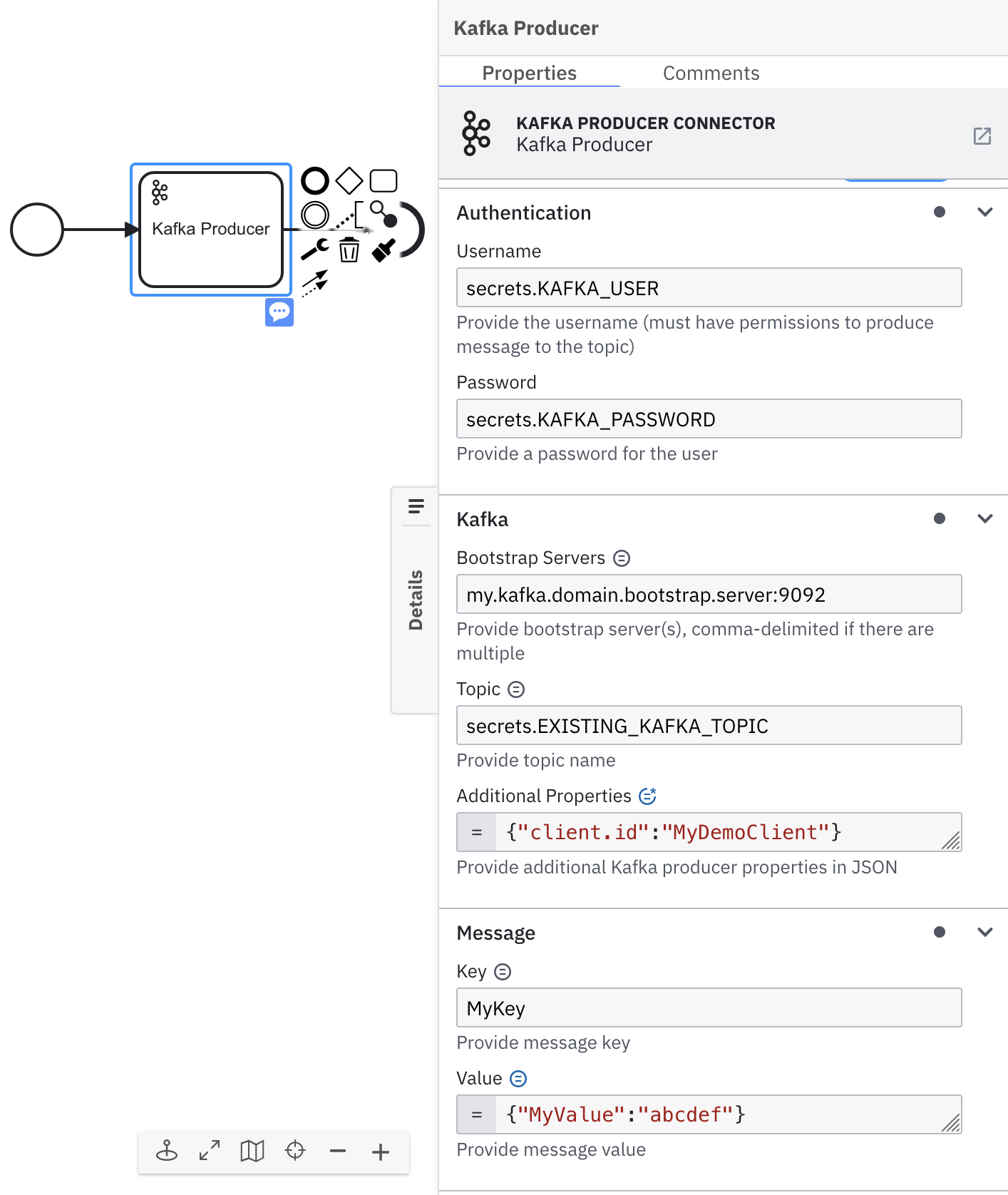
Task: Click the Details panel toggle
Action: pyautogui.click(x=416, y=600)
